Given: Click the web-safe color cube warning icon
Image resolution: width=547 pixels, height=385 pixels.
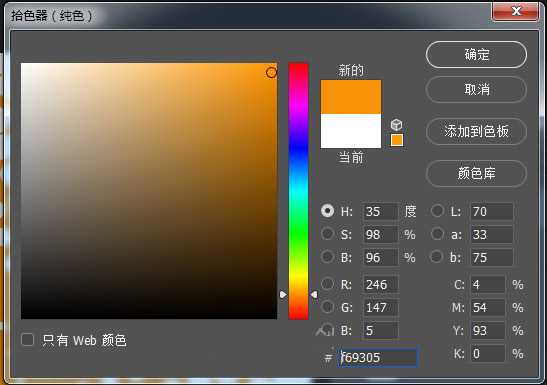Looking at the screenshot, I should [x=396, y=124].
